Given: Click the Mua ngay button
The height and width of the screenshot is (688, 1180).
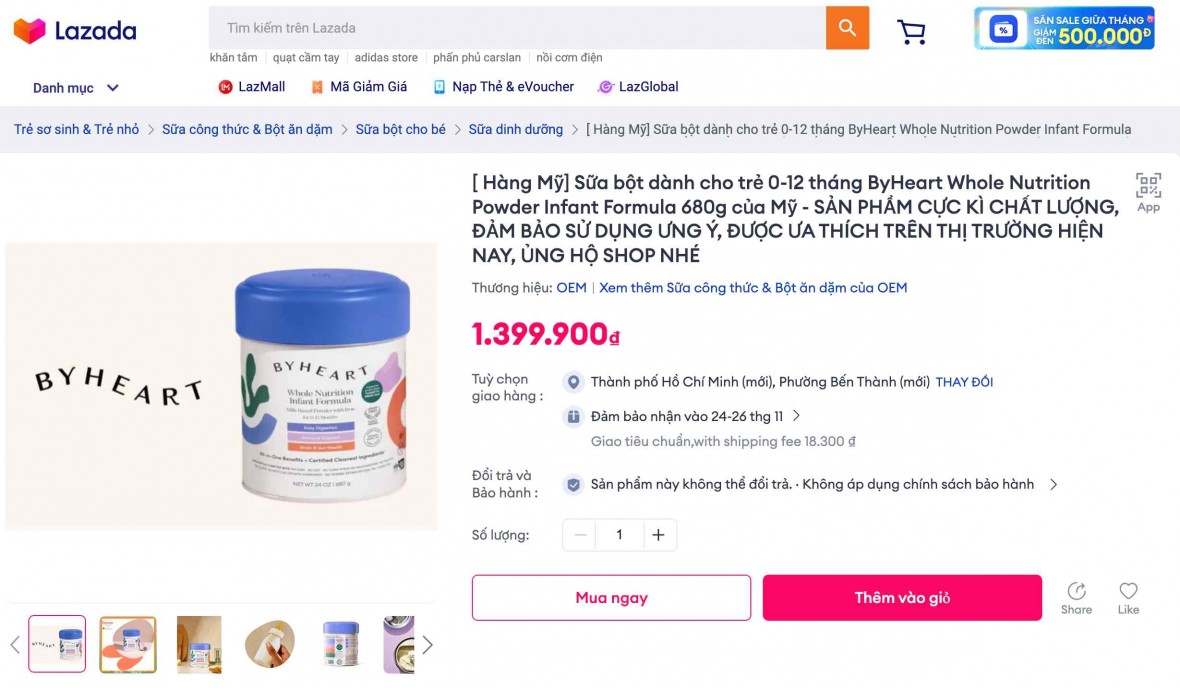Looking at the screenshot, I should 611,597.
